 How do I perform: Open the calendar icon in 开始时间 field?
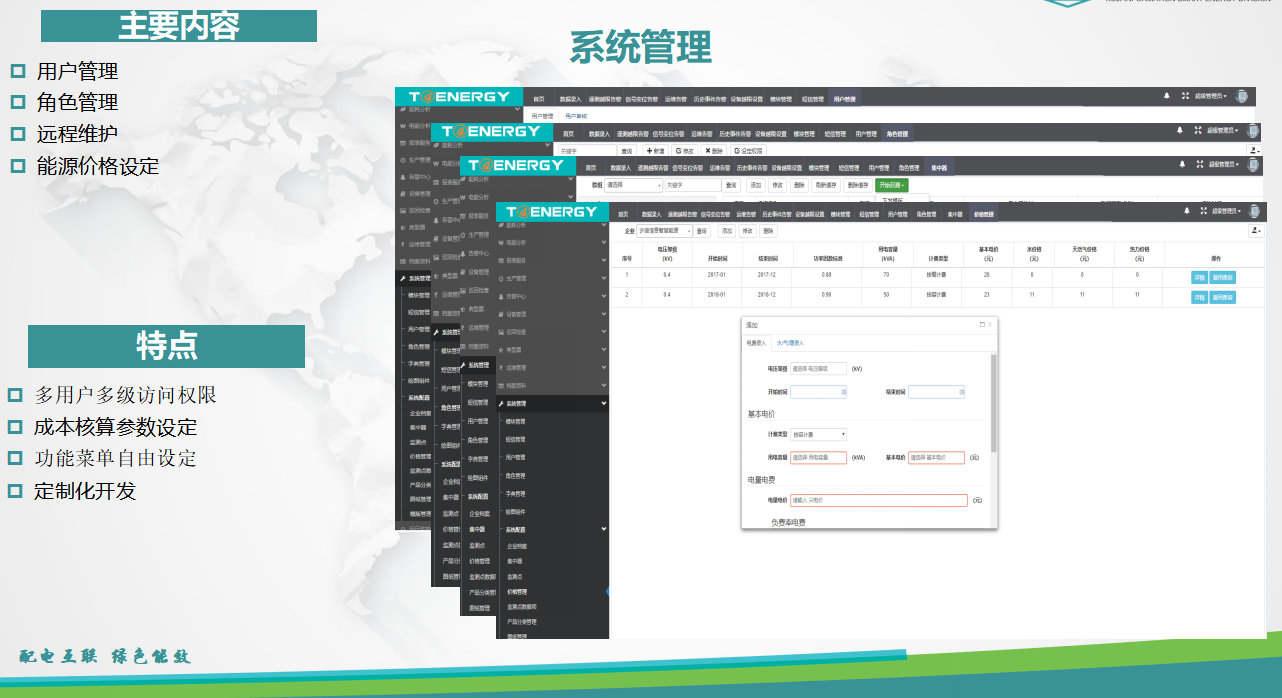(x=843, y=392)
